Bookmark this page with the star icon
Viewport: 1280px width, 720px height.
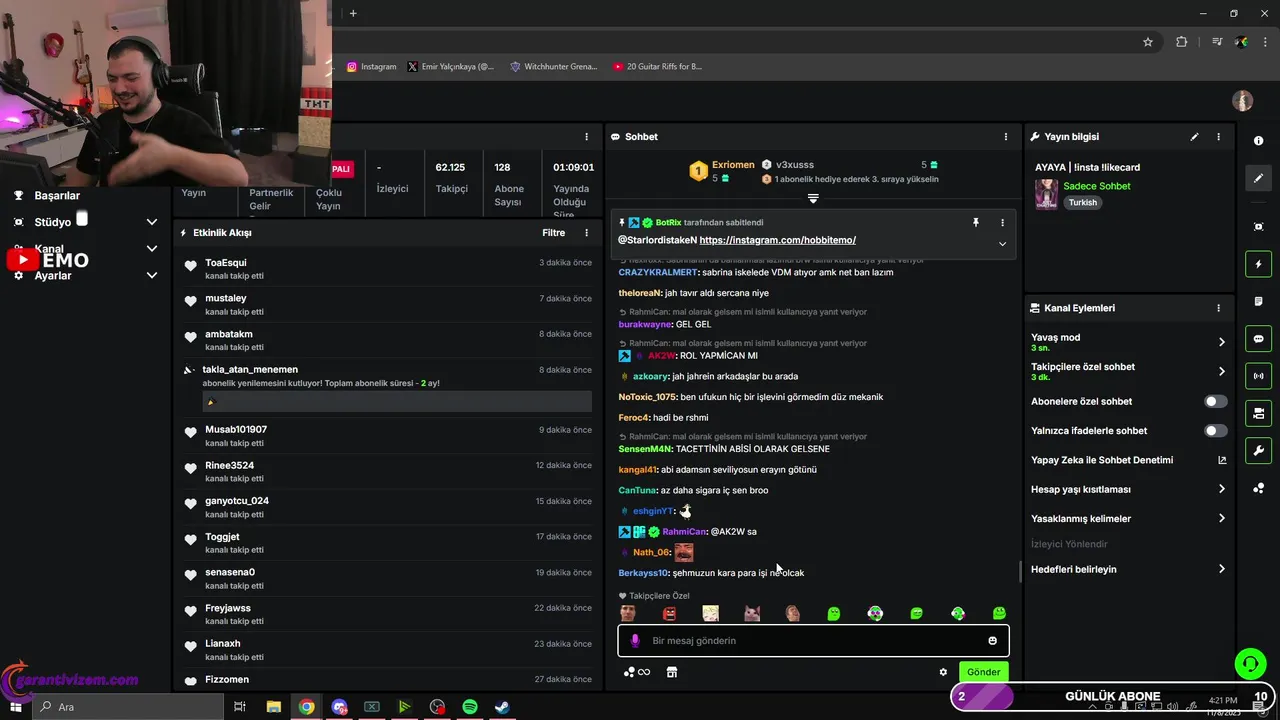(x=1148, y=42)
